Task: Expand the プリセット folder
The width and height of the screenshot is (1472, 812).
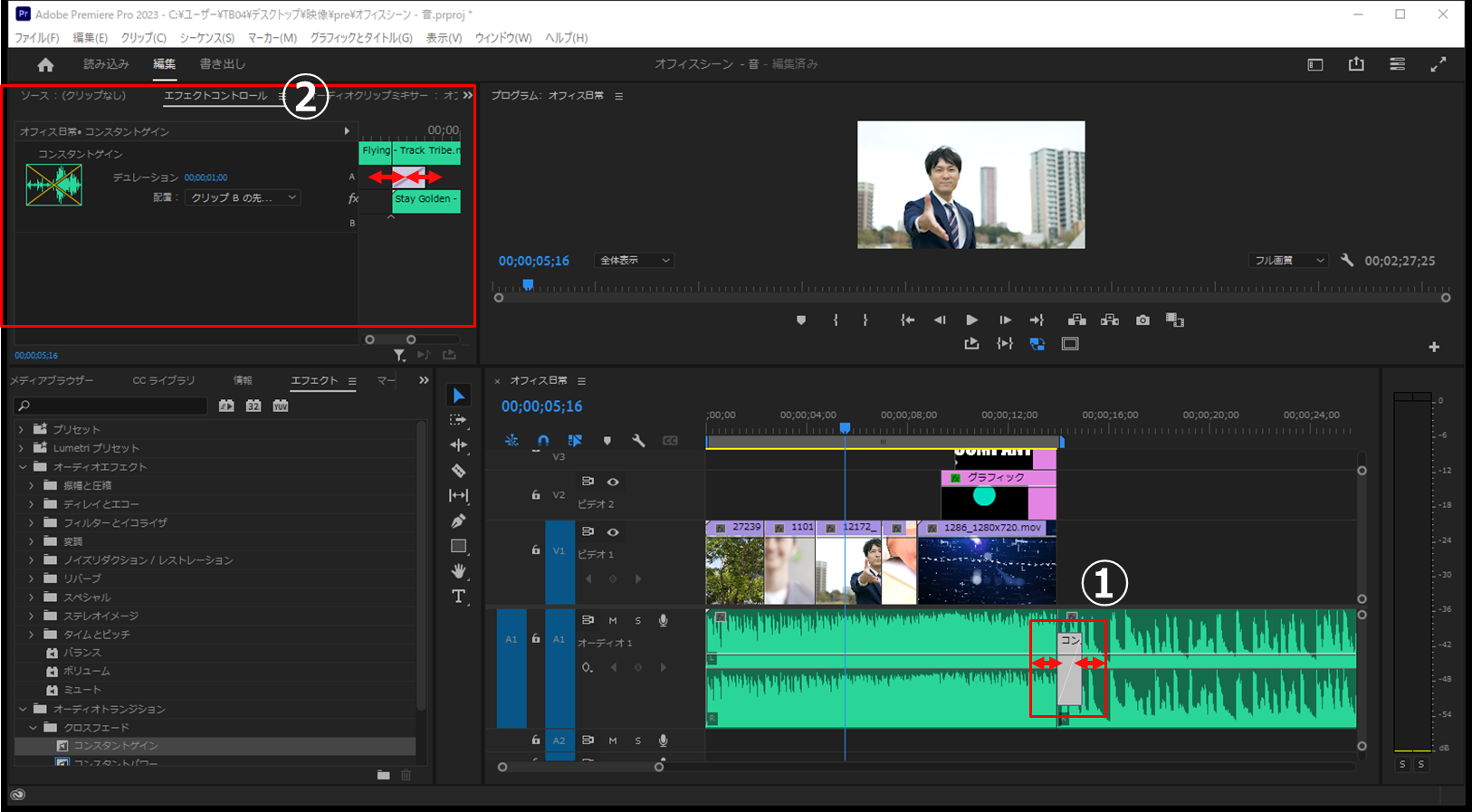Action: tap(22, 430)
